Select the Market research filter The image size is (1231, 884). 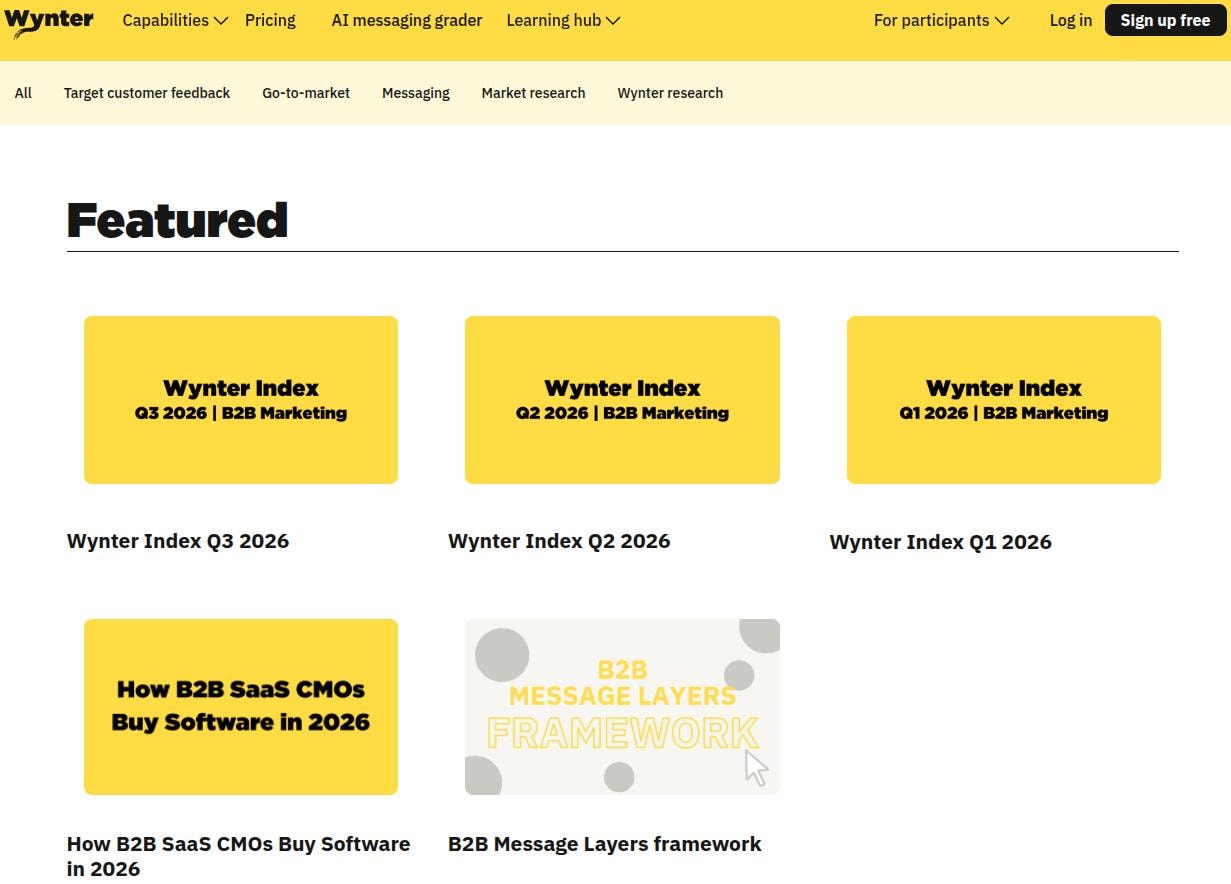tap(533, 93)
